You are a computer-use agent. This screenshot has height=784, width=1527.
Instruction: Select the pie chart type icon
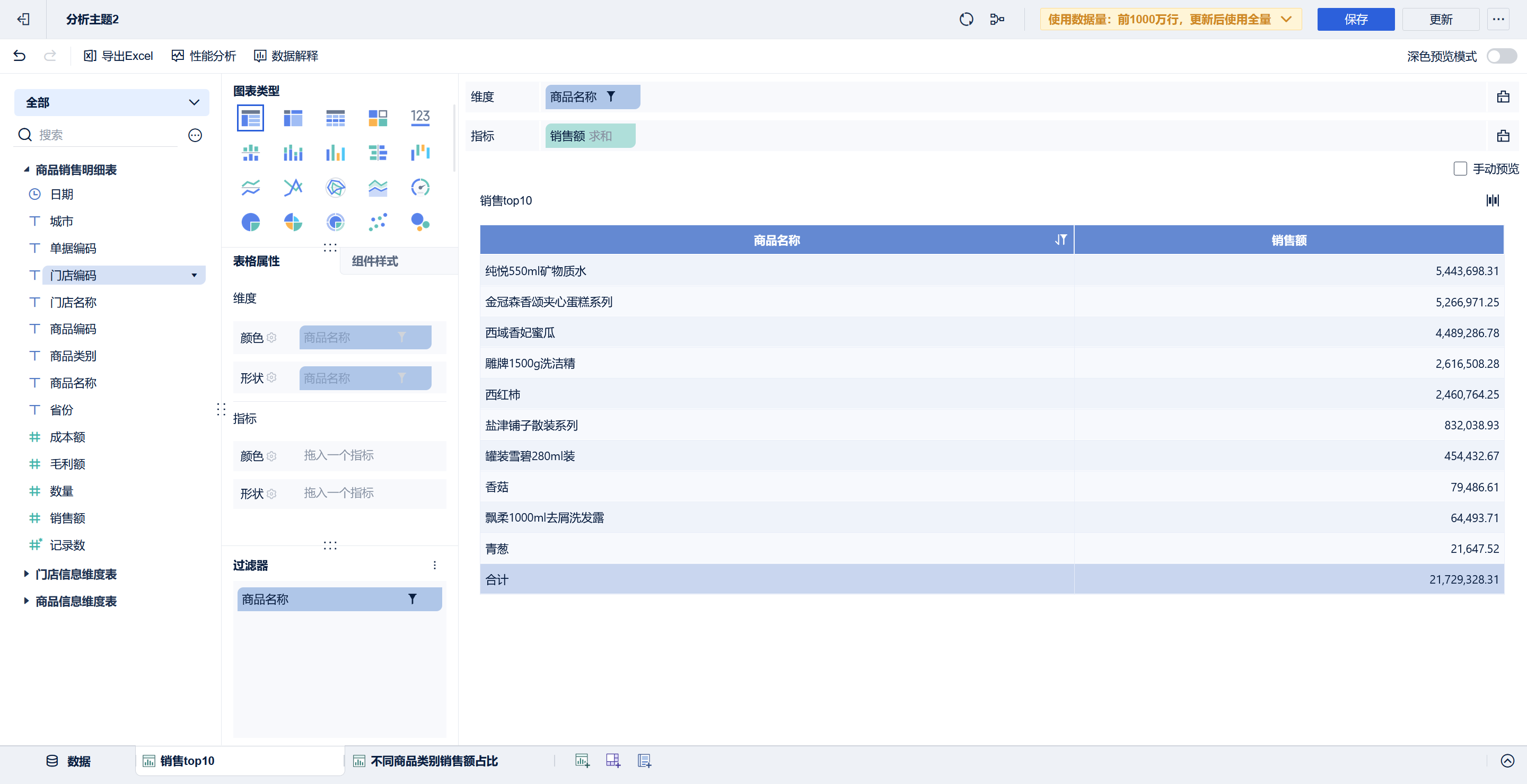coord(250,222)
